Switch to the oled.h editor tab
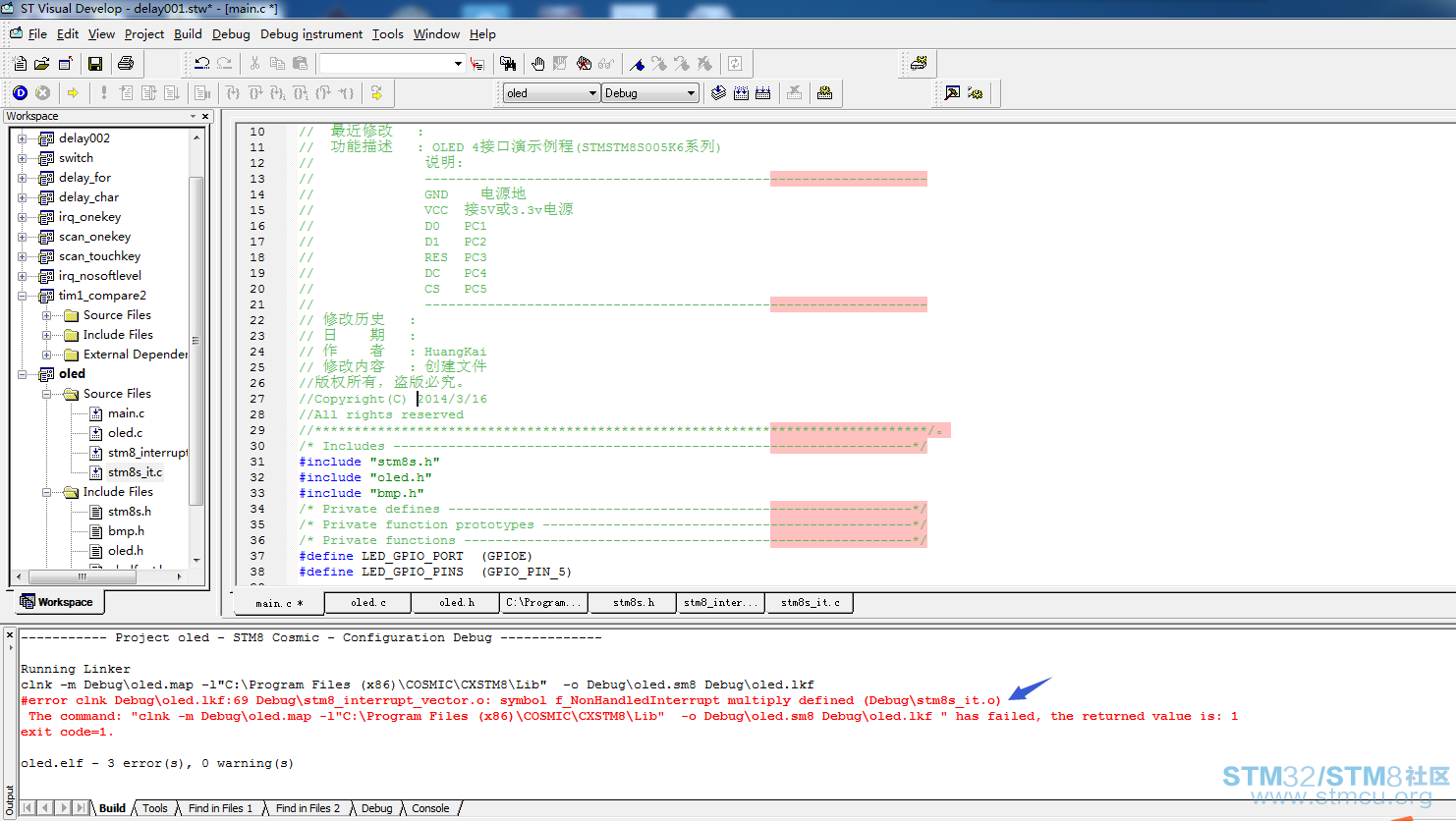Viewport: 1456px width, 821px height. tap(456, 603)
